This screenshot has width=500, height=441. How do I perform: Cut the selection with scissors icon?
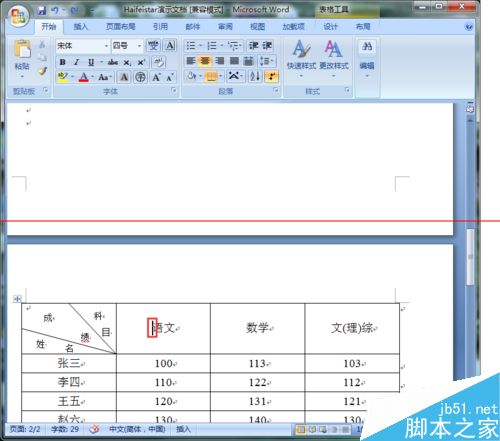pos(42,44)
